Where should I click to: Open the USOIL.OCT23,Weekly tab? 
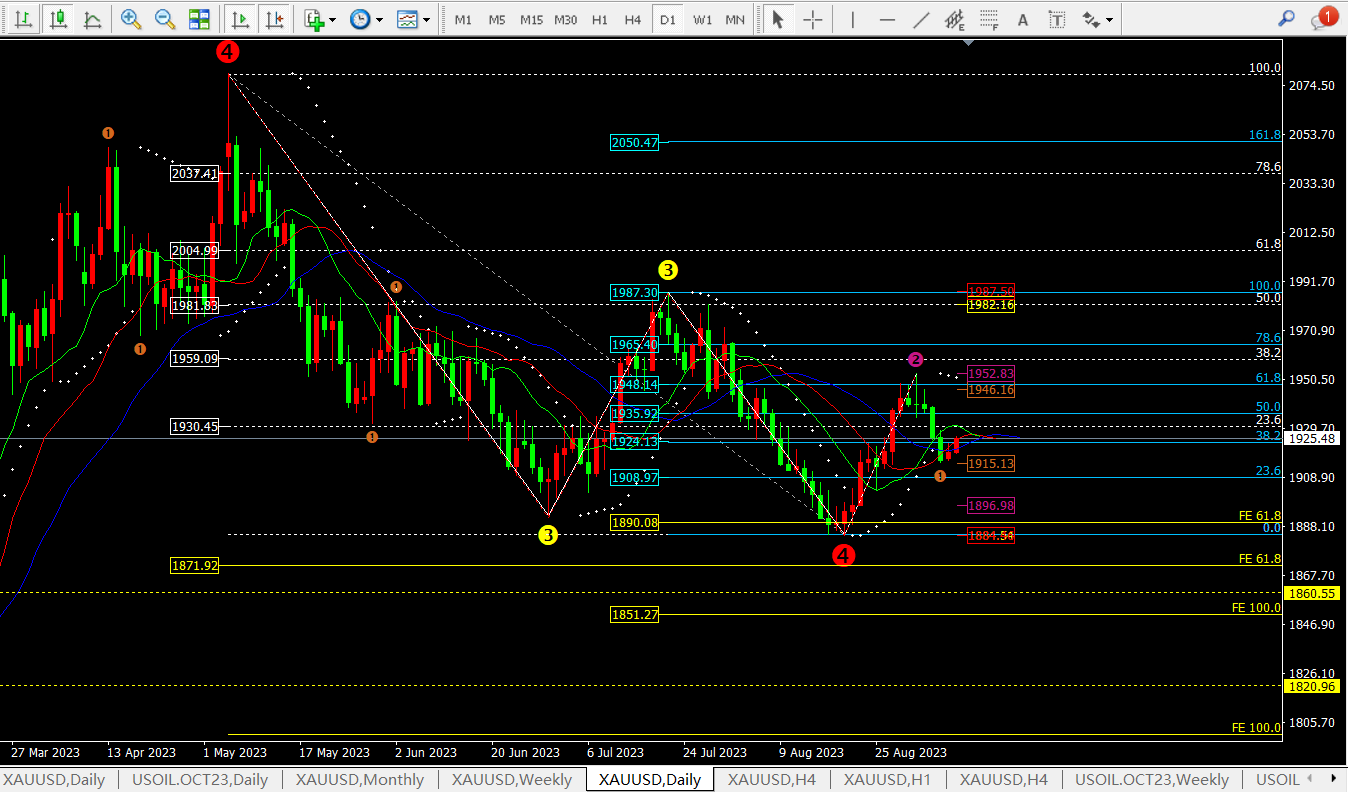(1152, 780)
